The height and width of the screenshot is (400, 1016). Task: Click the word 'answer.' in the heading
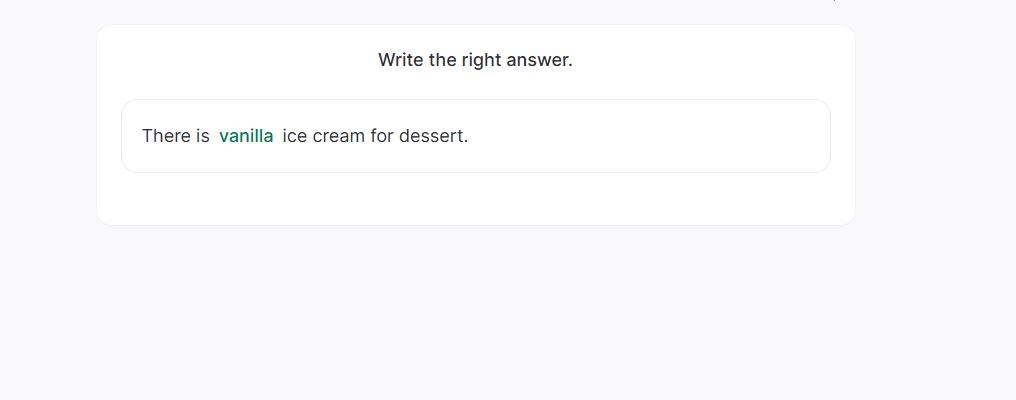pyautogui.click(x=541, y=60)
